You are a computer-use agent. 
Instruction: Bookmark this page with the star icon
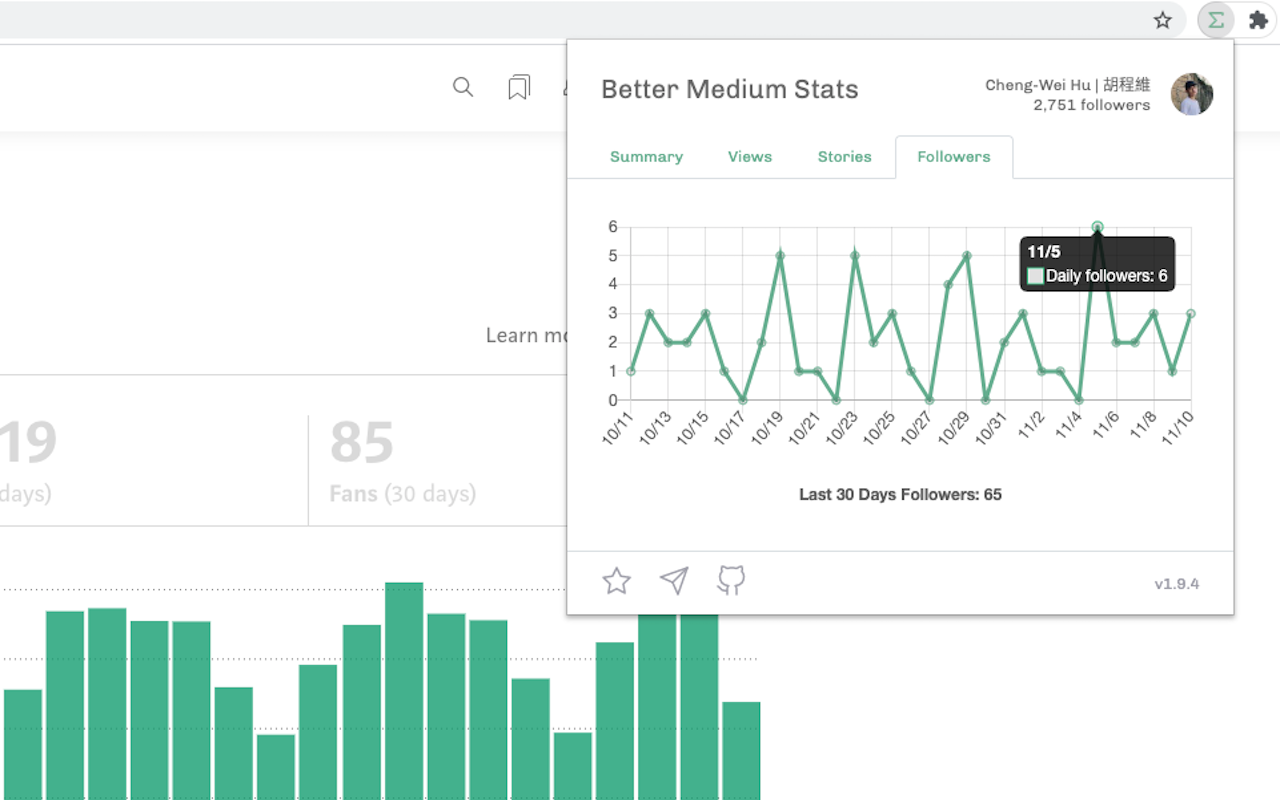point(1162,20)
